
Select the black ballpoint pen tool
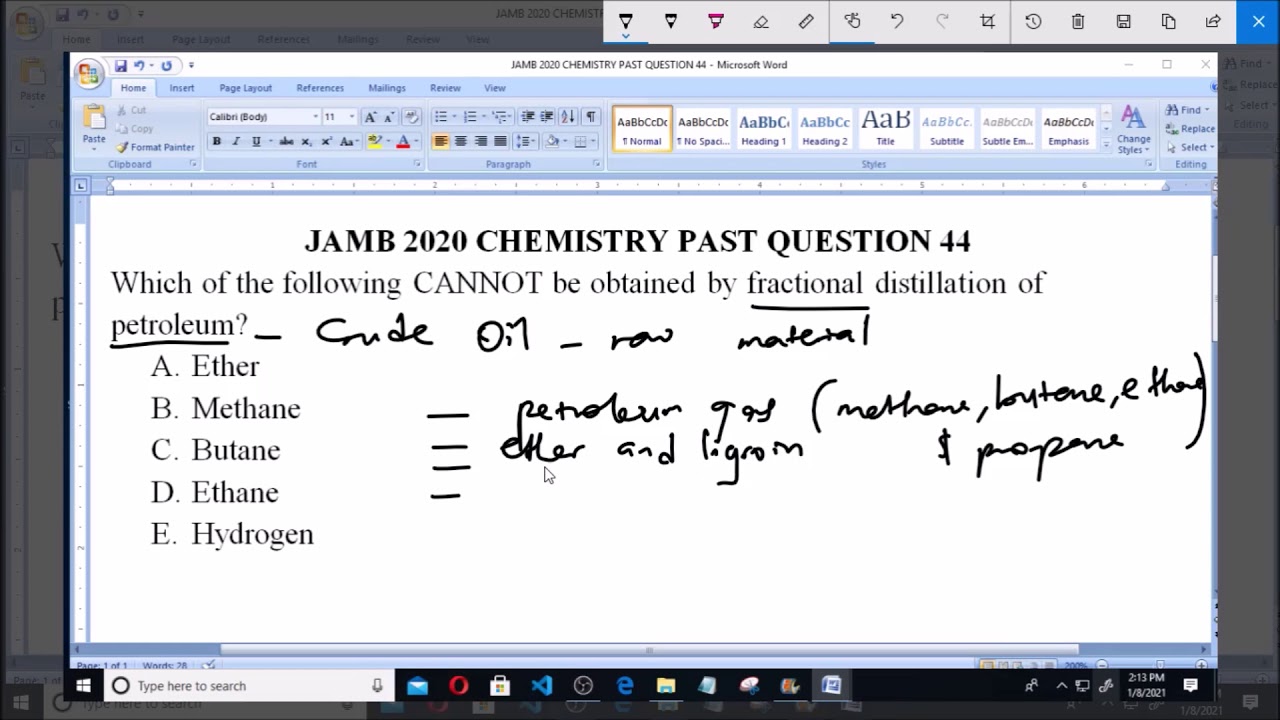(x=626, y=21)
